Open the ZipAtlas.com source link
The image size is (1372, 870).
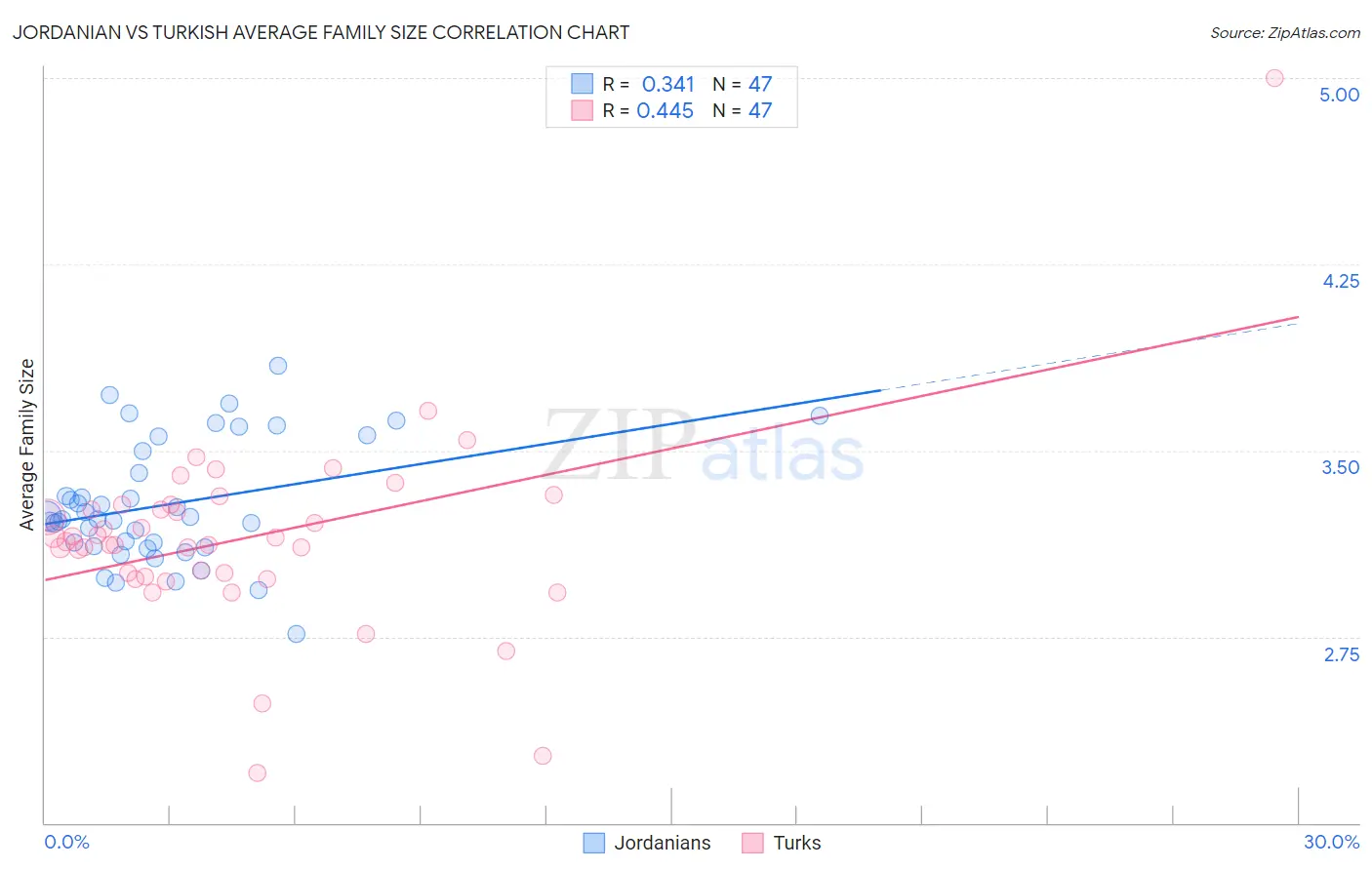click(1285, 32)
